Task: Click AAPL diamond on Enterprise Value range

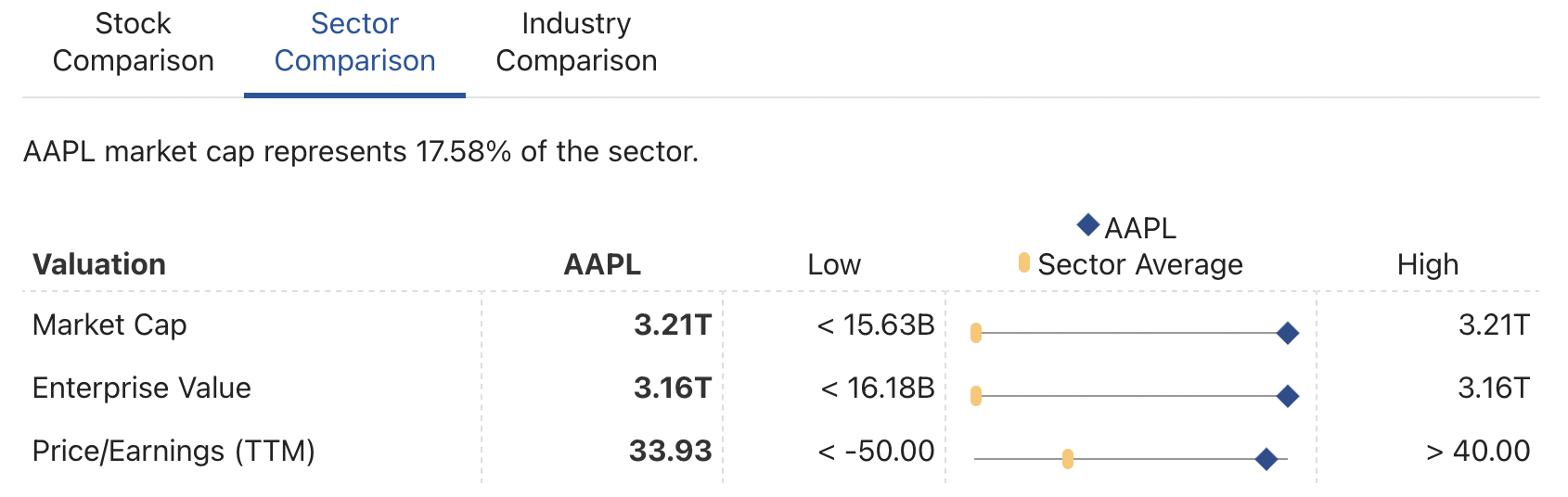Action: (1287, 397)
